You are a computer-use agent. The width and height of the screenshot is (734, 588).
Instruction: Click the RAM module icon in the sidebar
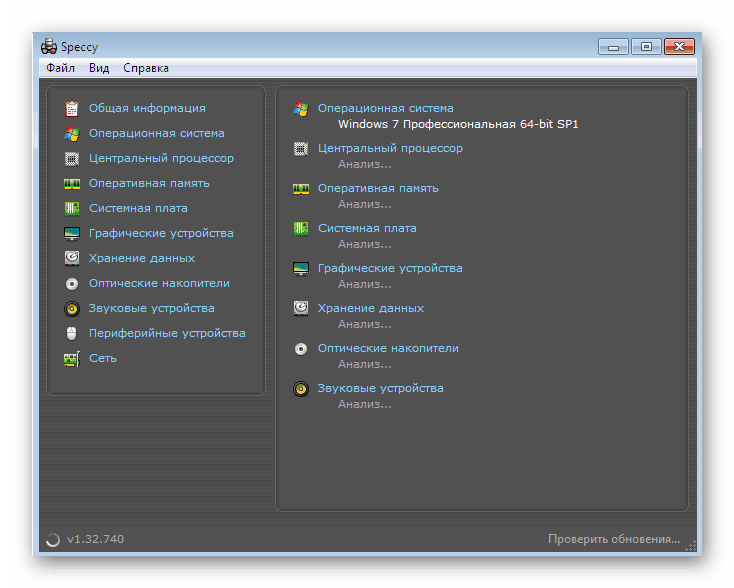[72, 184]
